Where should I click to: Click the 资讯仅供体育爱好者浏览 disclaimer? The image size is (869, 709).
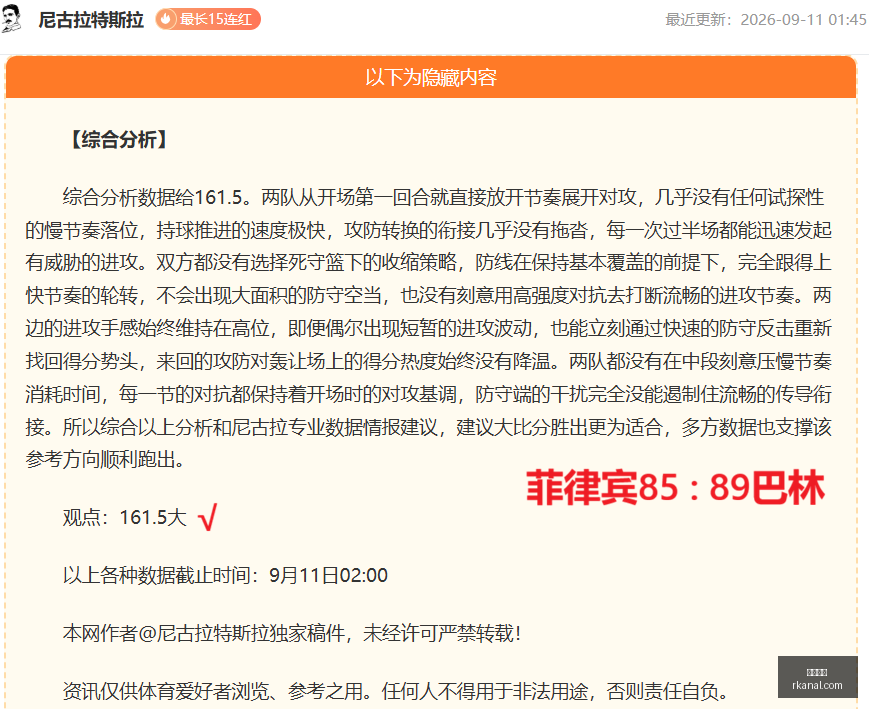(396, 691)
